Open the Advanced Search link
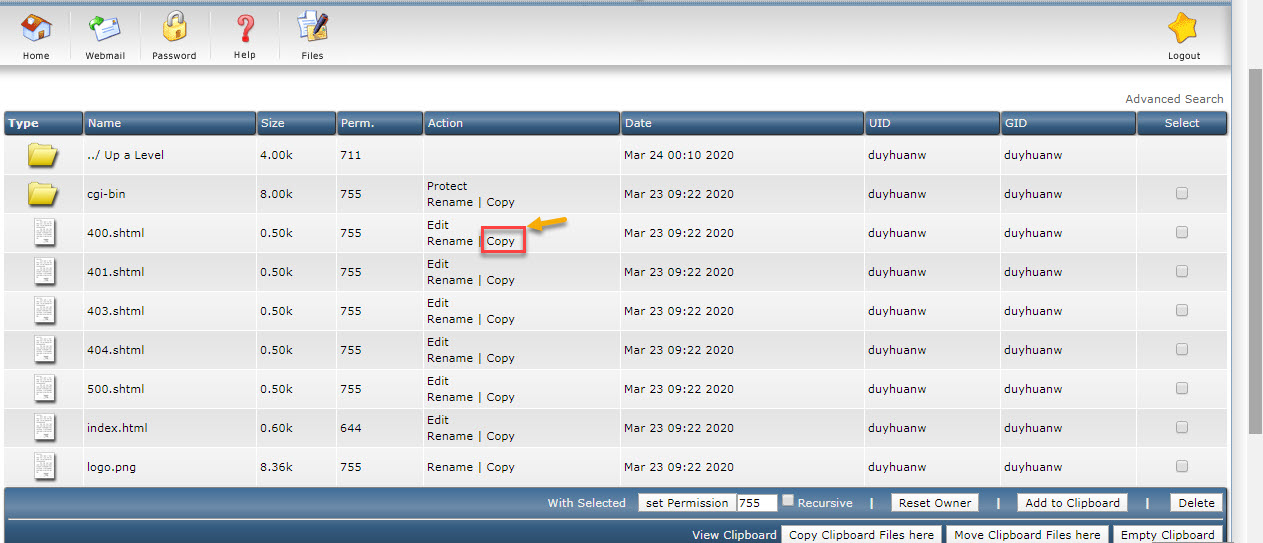Viewport: 1263px width, 543px height. [1174, 99]
